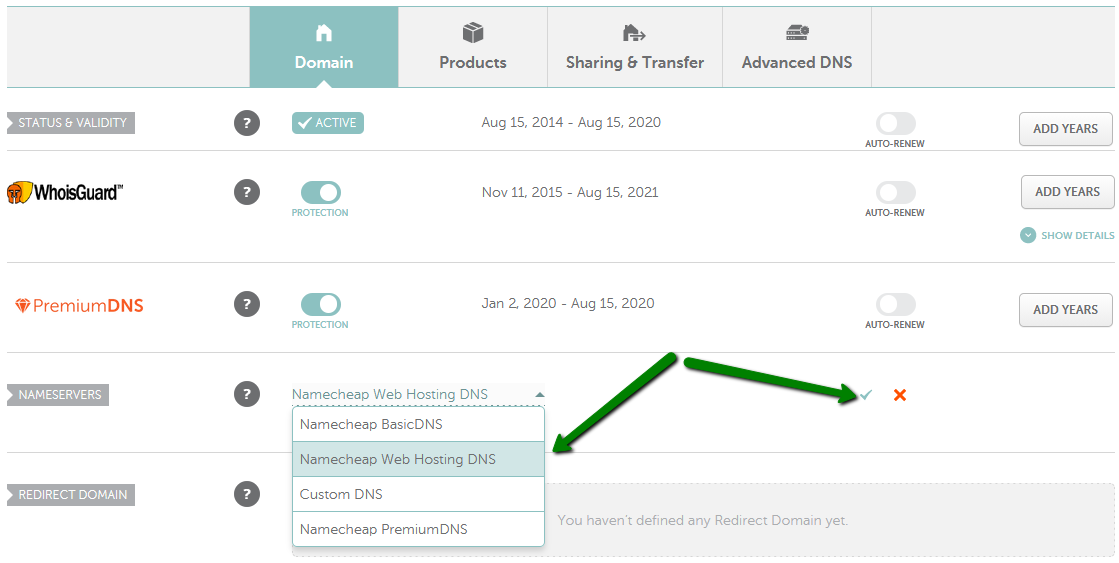Open help icon in Redirect Domain row
The image size is (1119, 563).
coord(247,494)
